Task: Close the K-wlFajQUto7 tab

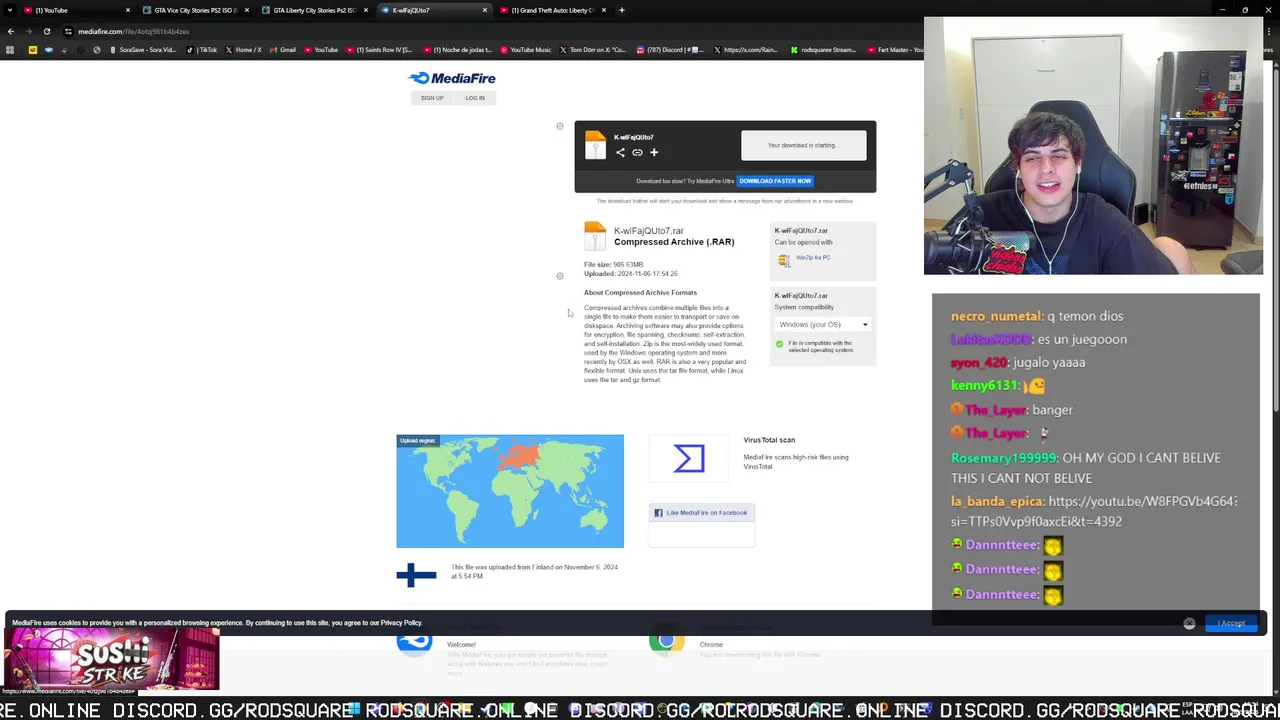Action: (x=485, y=10)
